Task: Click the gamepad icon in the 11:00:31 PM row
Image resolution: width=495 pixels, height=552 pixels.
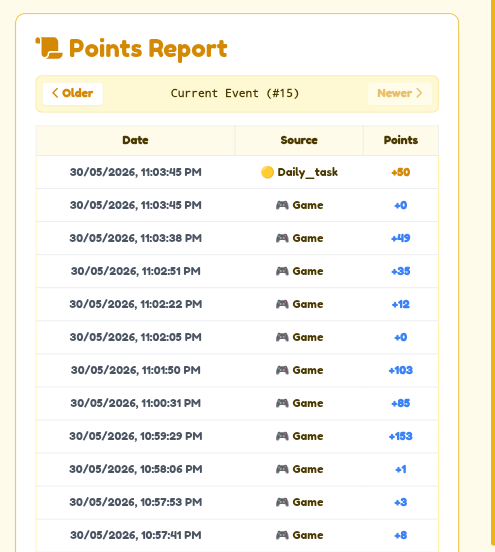Action: click(282, 403)
